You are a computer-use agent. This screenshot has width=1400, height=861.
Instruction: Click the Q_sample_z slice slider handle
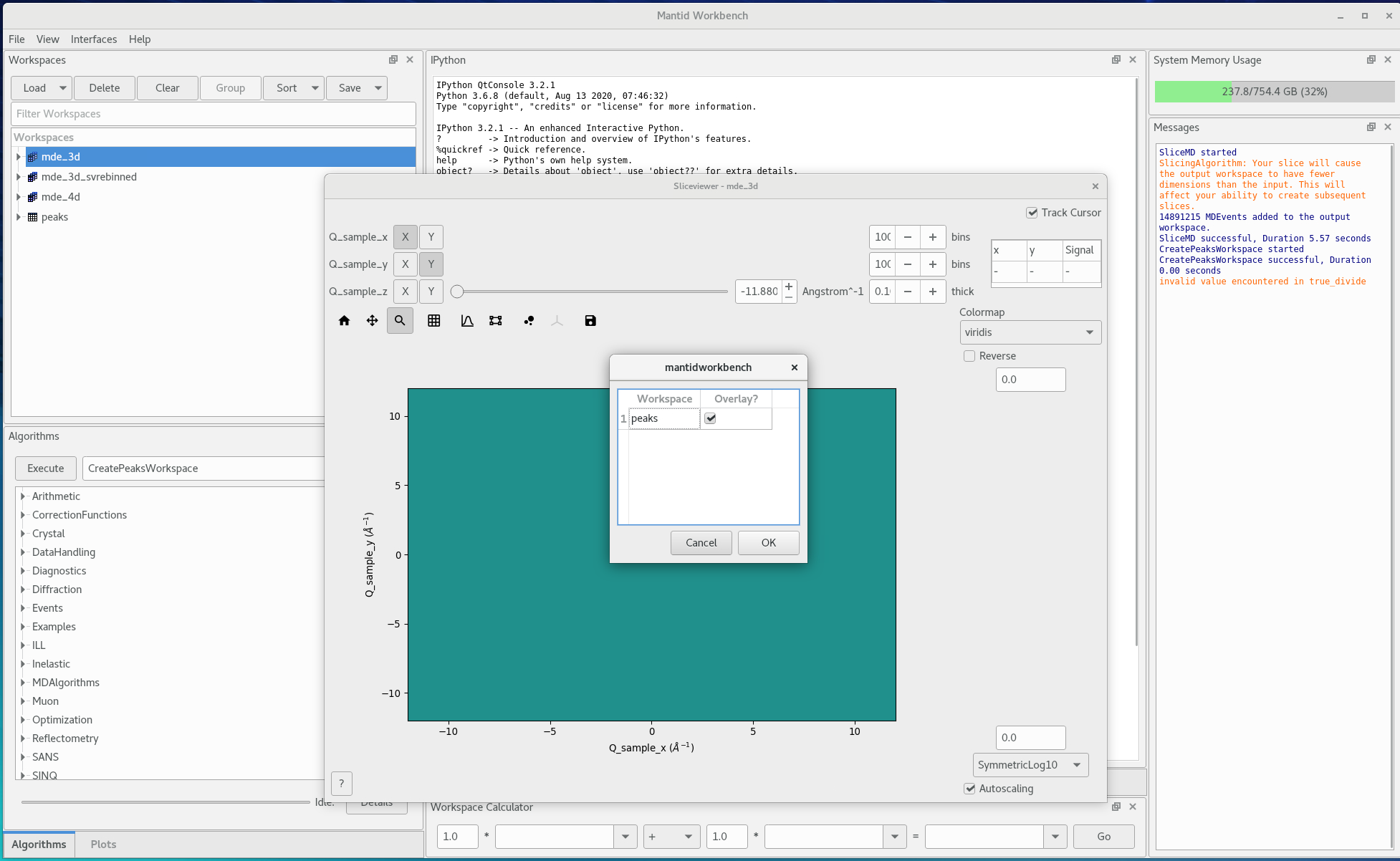[x=457, y=292]
